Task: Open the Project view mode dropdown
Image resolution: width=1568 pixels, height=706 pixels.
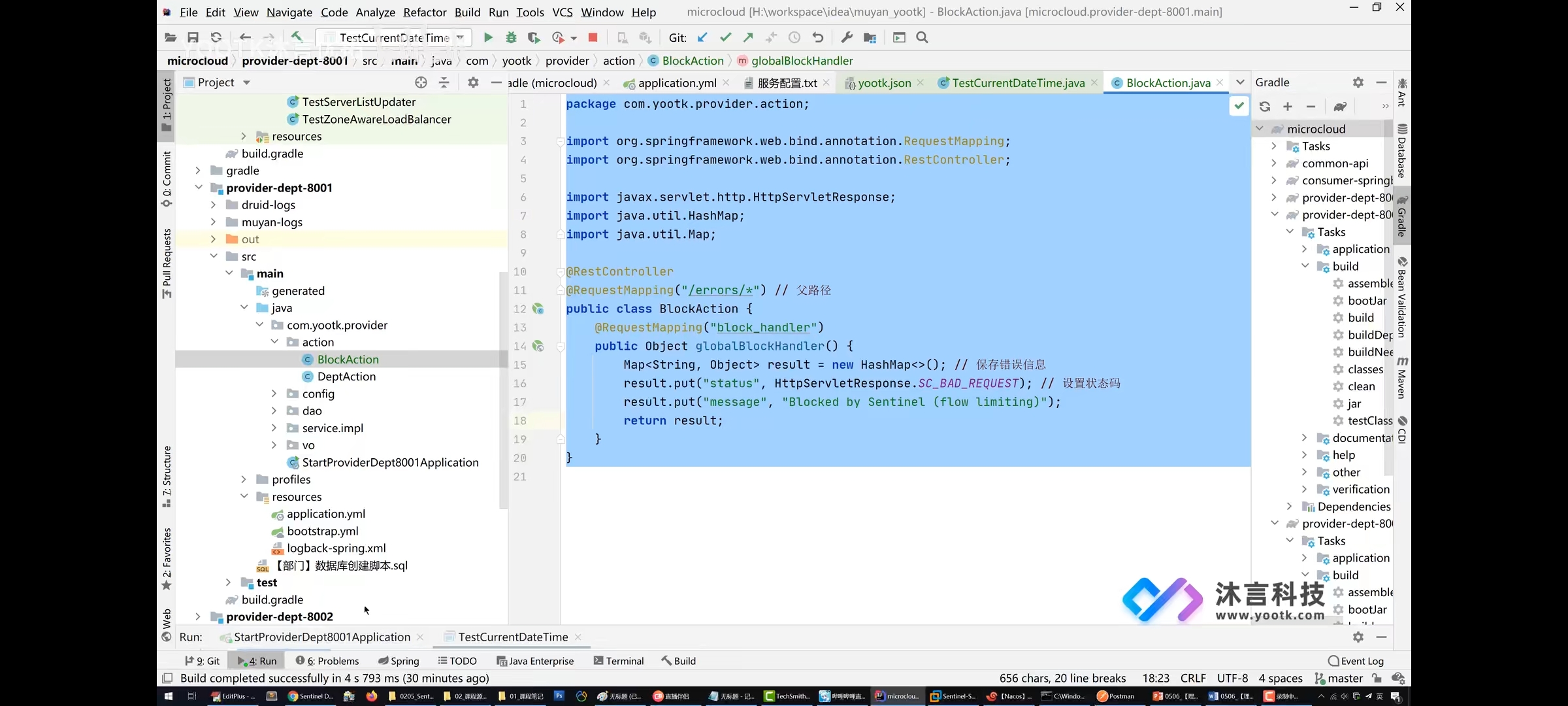Action: (246, 82)
